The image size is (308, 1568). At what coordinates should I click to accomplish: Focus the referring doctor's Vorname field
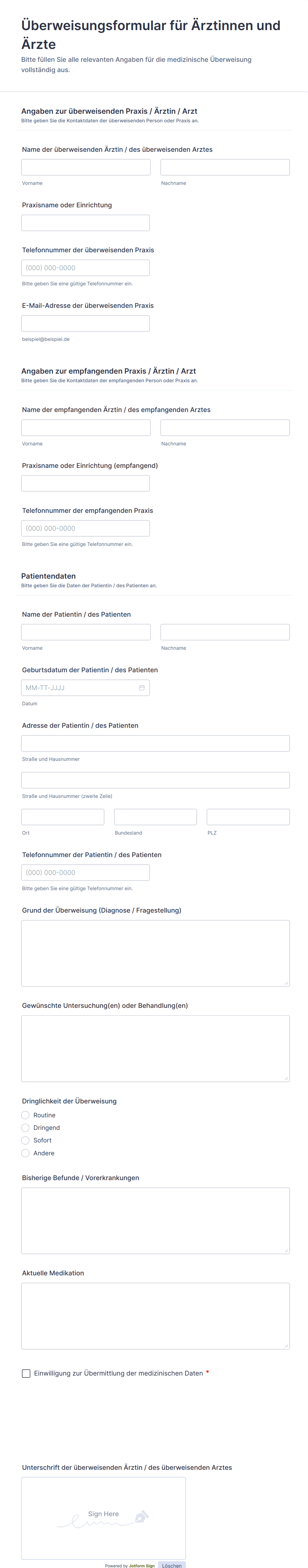[86, 167]
